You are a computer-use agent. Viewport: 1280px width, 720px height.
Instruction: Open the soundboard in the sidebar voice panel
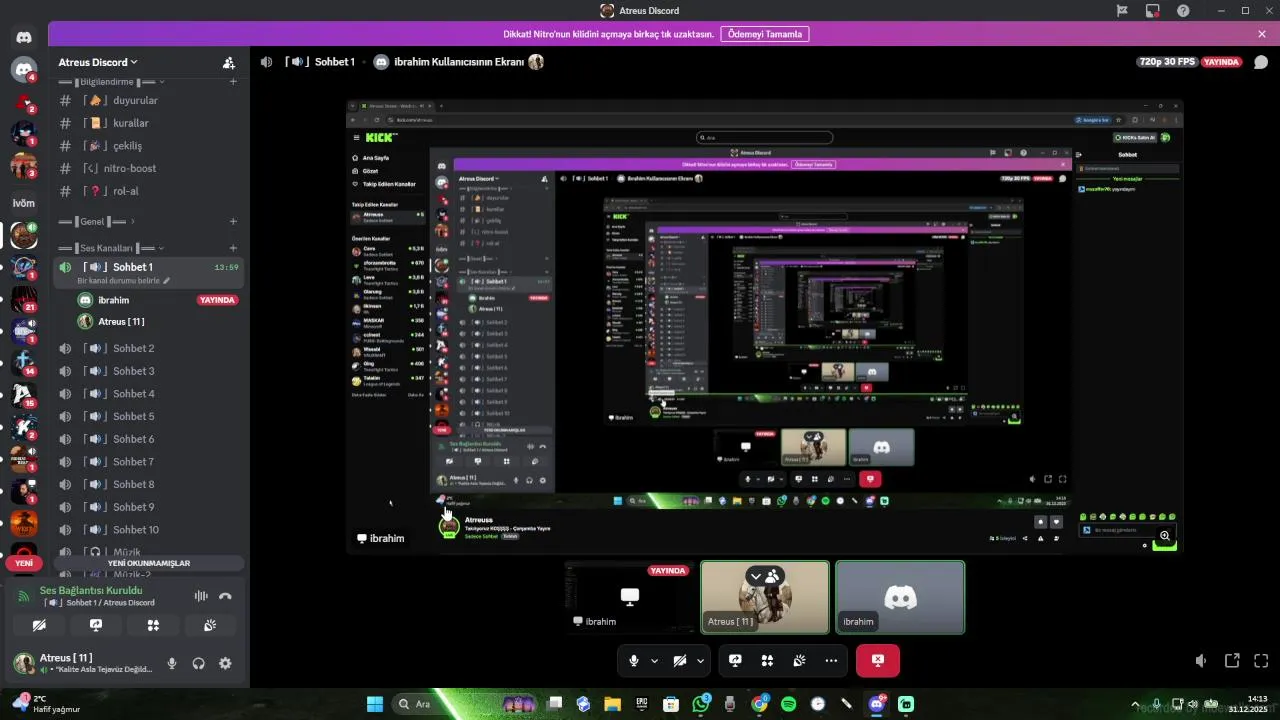pyautogui.click(x=210, y=625)
